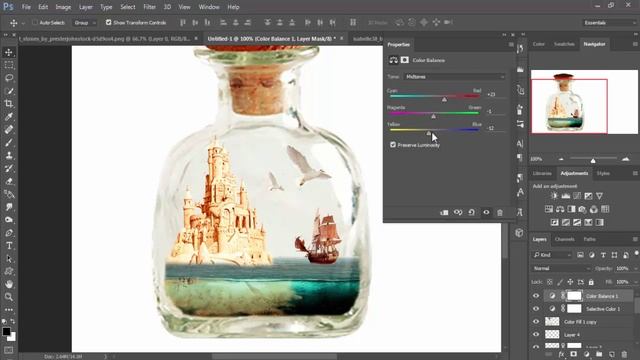Uncheck Preserve Luminosity

point(393,145)
